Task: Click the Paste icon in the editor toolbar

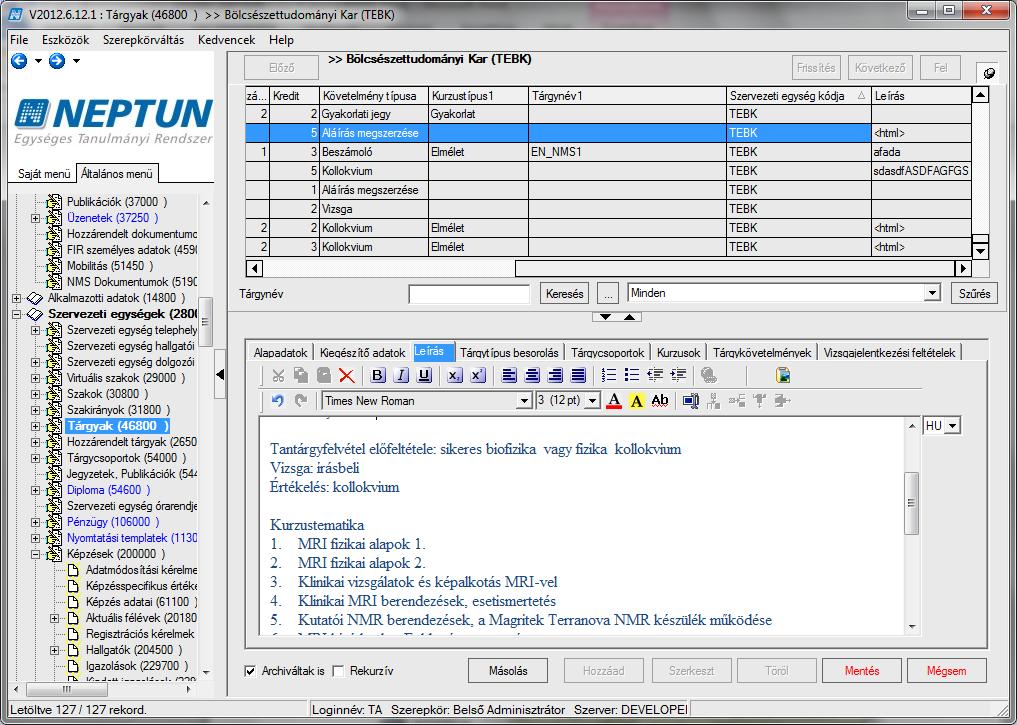Action: pos(324,375)
